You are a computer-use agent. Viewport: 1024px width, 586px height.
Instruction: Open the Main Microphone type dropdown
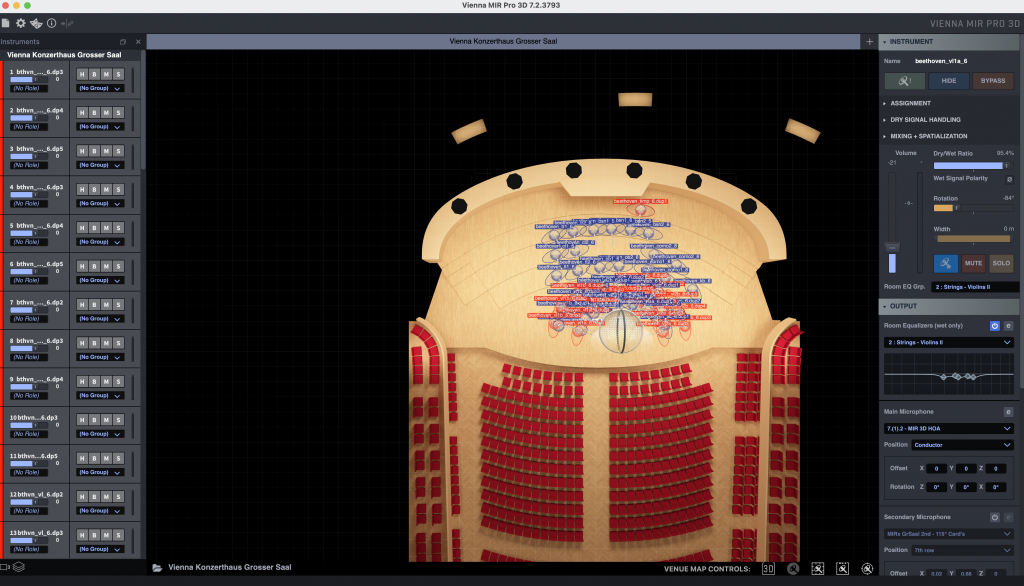[x=948, y=429]
